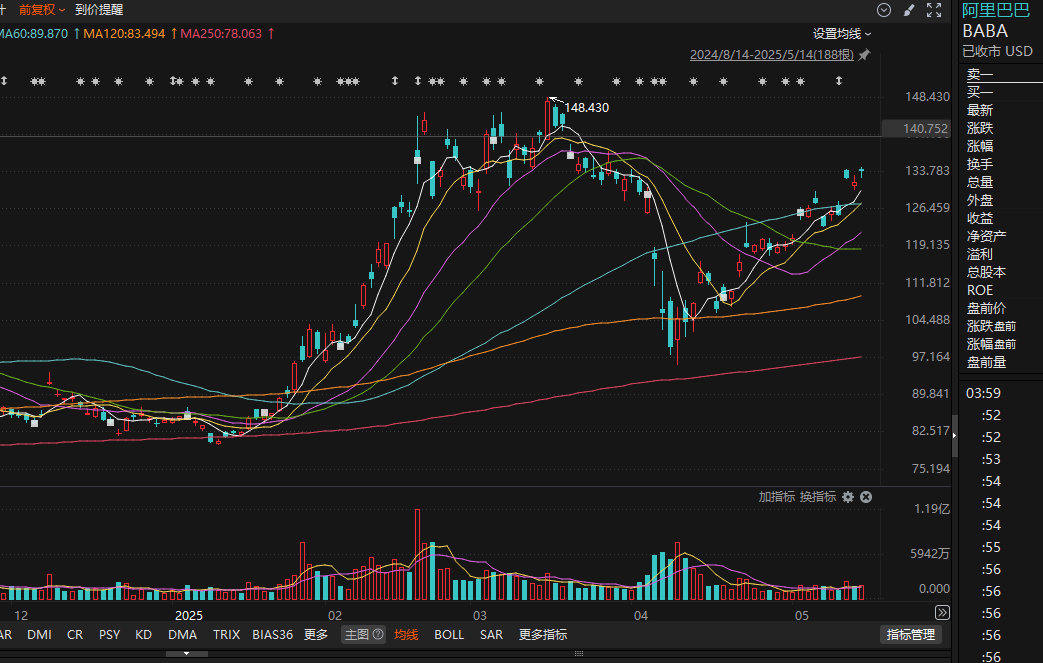Switch to the TRIX indicator tab
1043x663 pixels.
pos(226,635)
